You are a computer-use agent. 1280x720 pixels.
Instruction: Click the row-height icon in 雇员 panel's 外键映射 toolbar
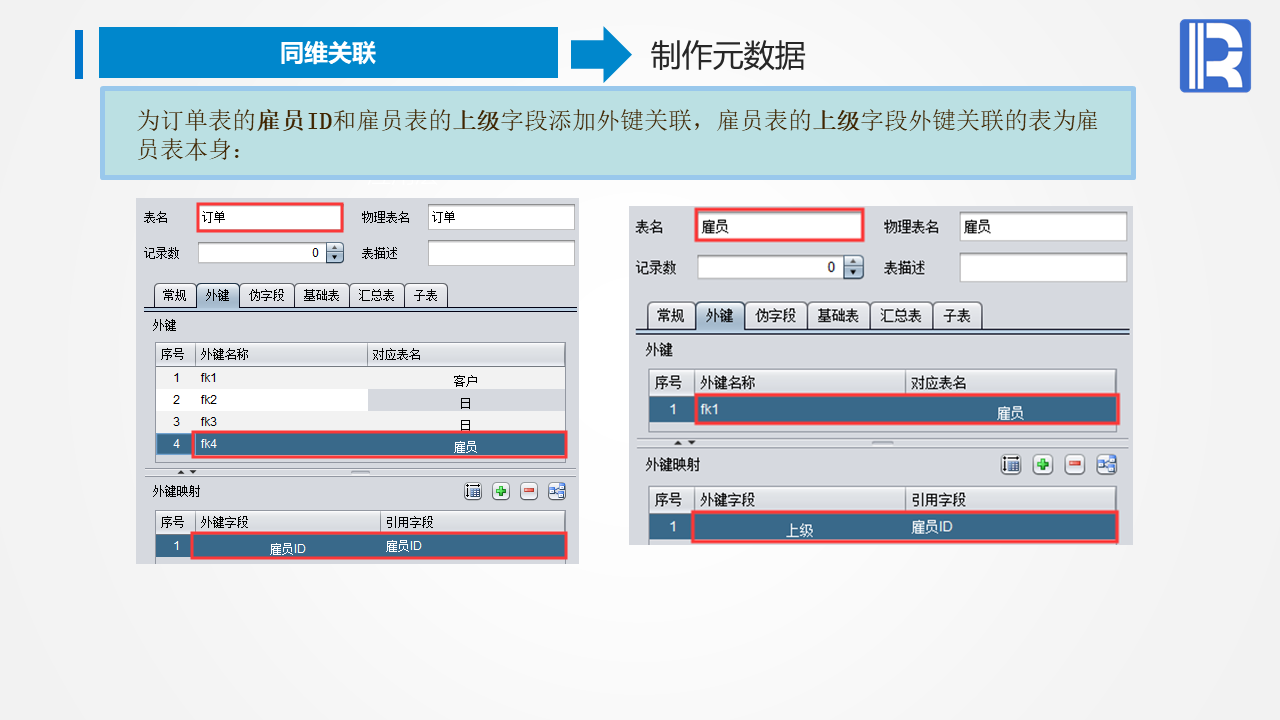point(1011,464)
